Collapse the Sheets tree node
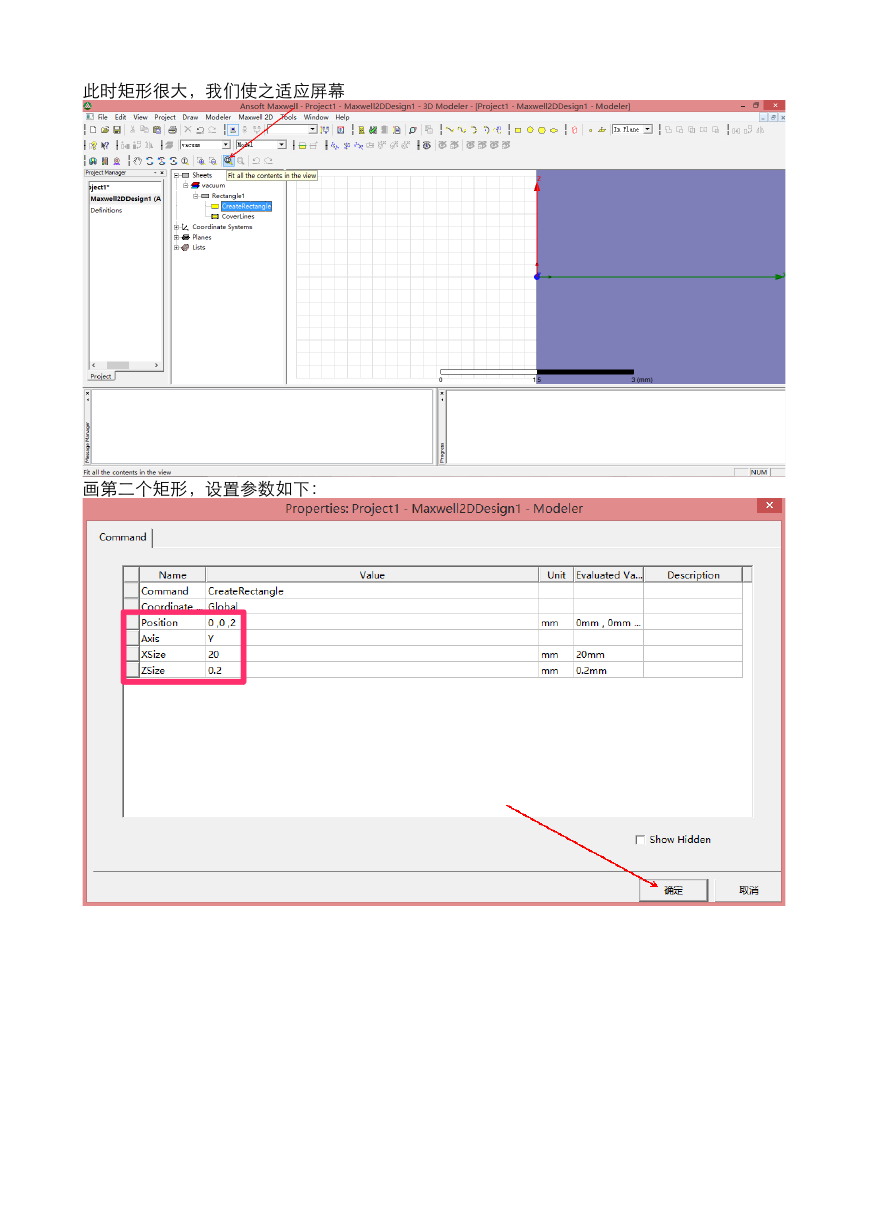 (176, 175)
